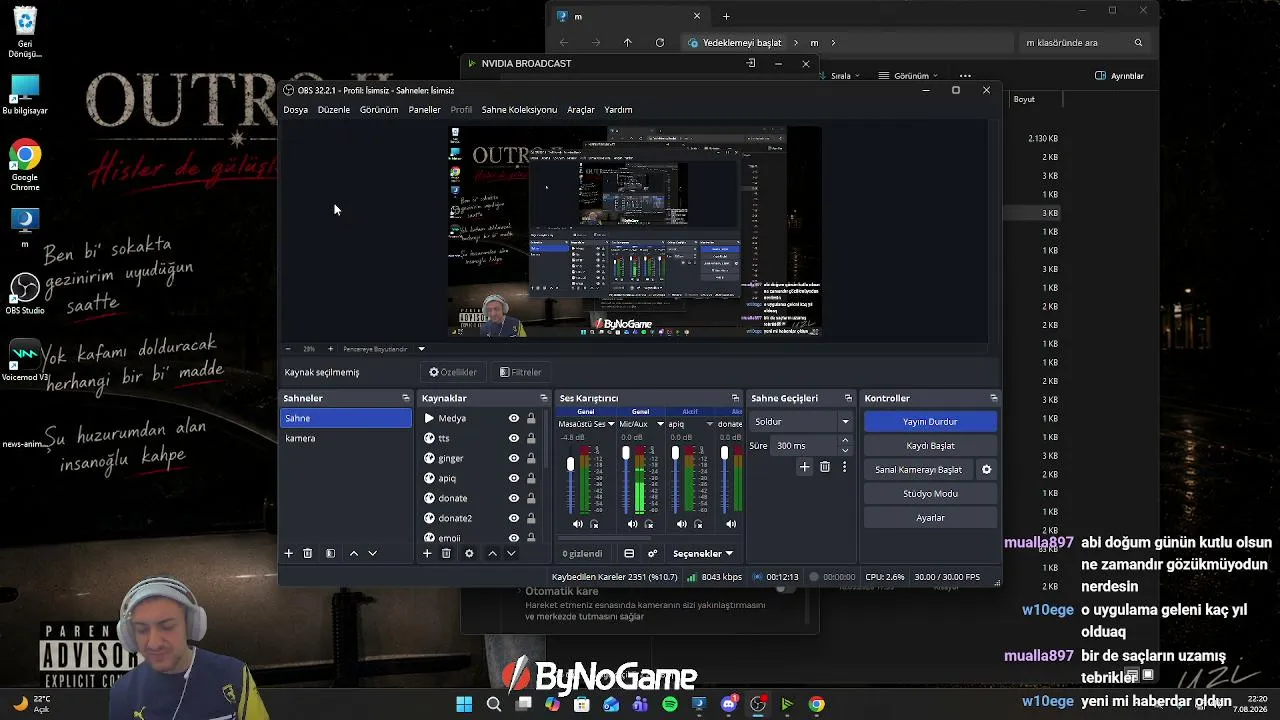Open Spotify from the taskbar

670,704
